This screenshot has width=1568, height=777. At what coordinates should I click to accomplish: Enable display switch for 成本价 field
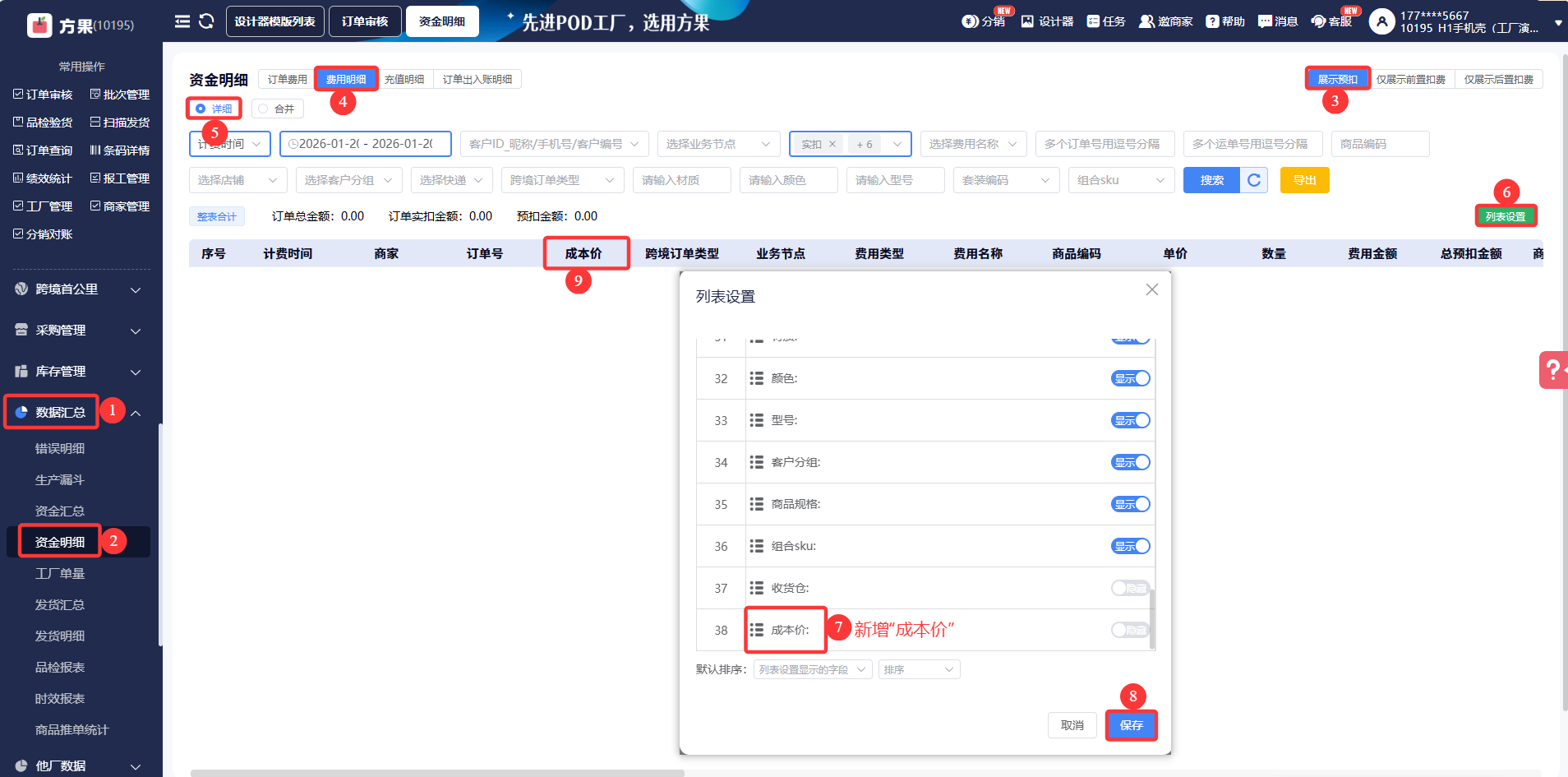point(1131,630)
